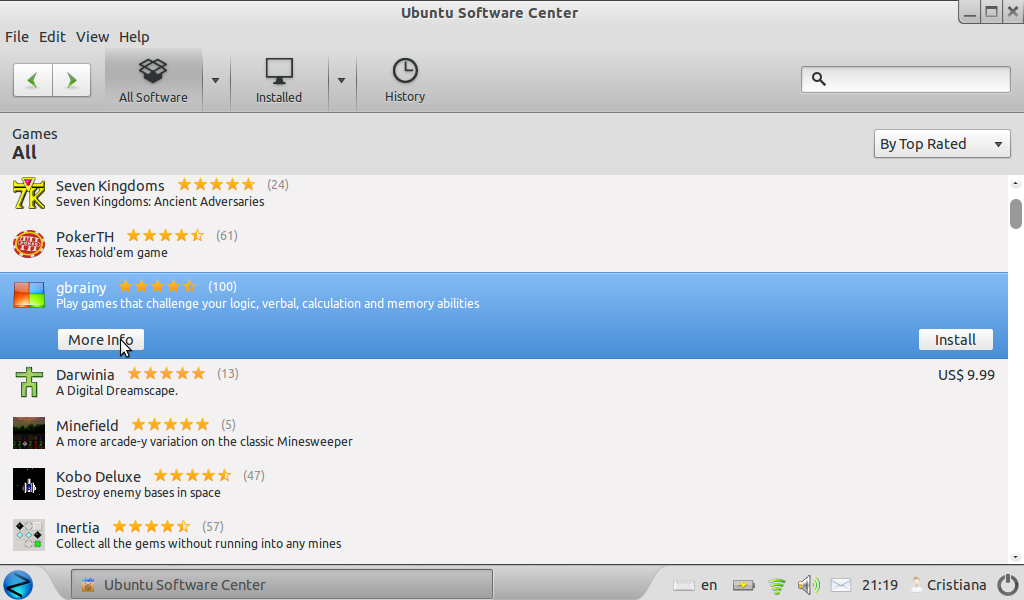Image resolution: width=1024 pixels, height=600 pixels.
Task: Click the Inertia gems icon
Action: pyautogui.click(x=29, y=535)
